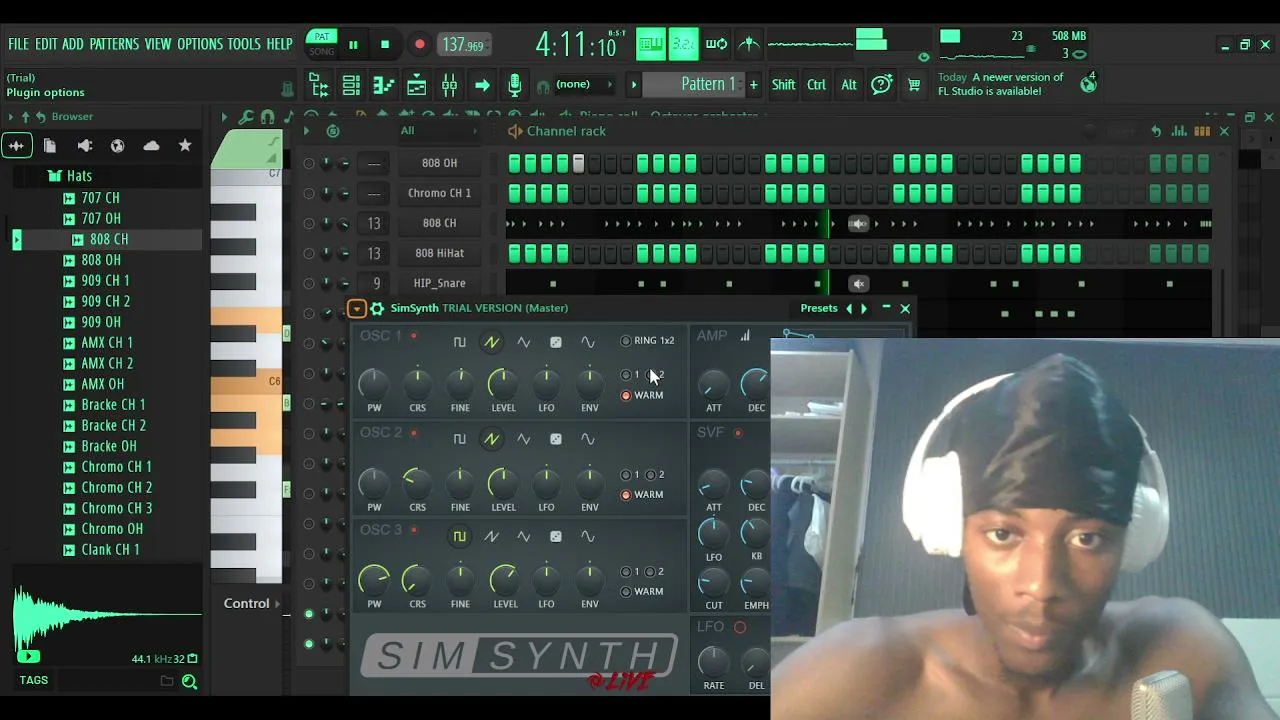The image size is (1280, 720).
Task: Expand the Pattern selector left arrow
Action: [x=633, y=84]
